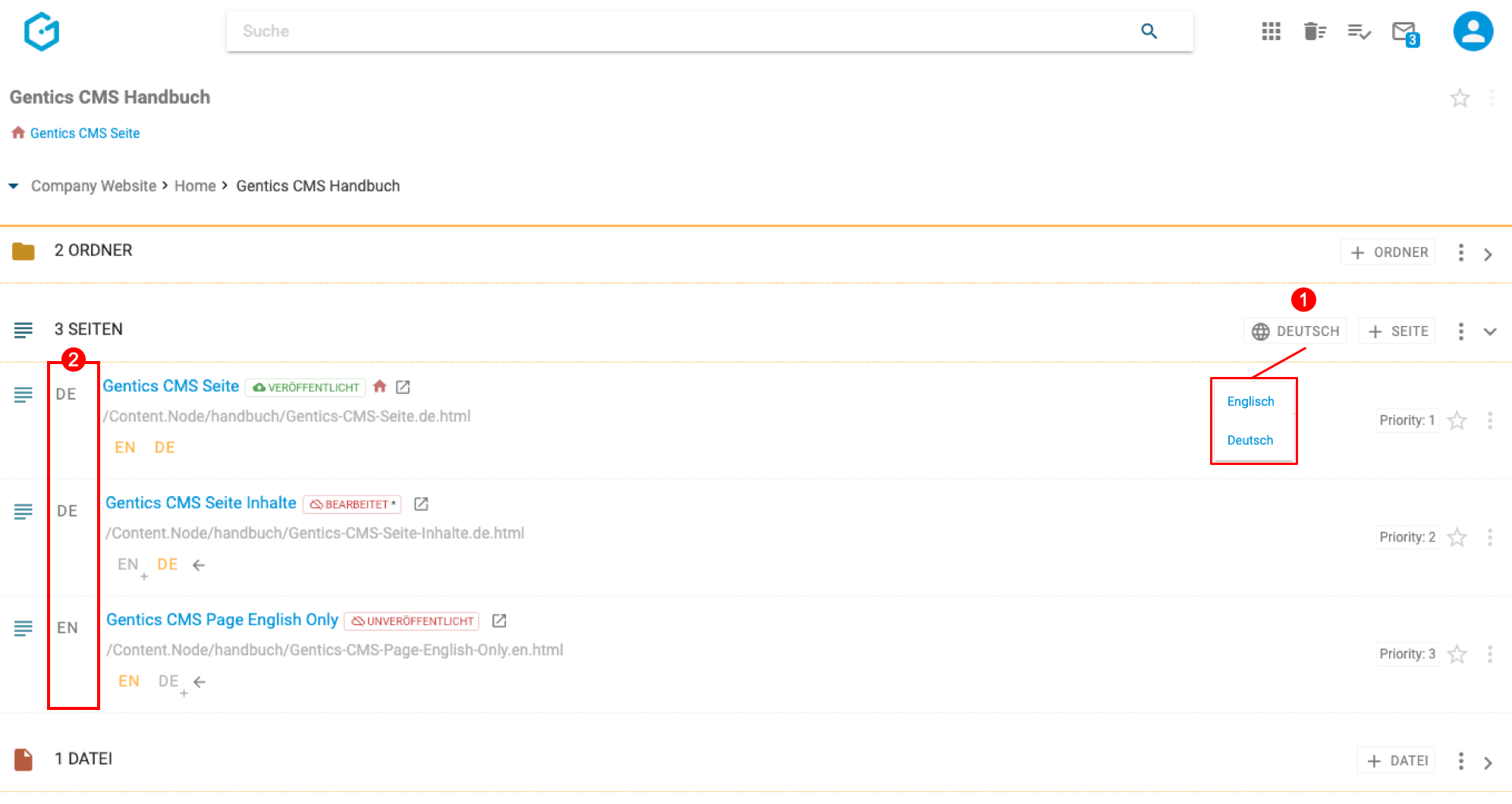Add EN translation for Gentics CMS Seite Inhalte
Viewport: 1512px width, 804px height.
[x=131, y=566]
